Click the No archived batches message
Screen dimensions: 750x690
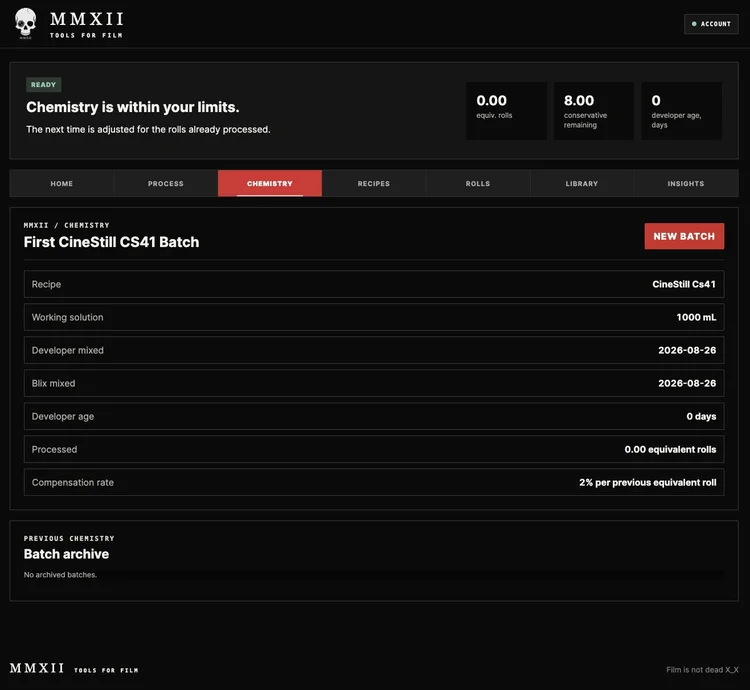[x=60, y=575]
